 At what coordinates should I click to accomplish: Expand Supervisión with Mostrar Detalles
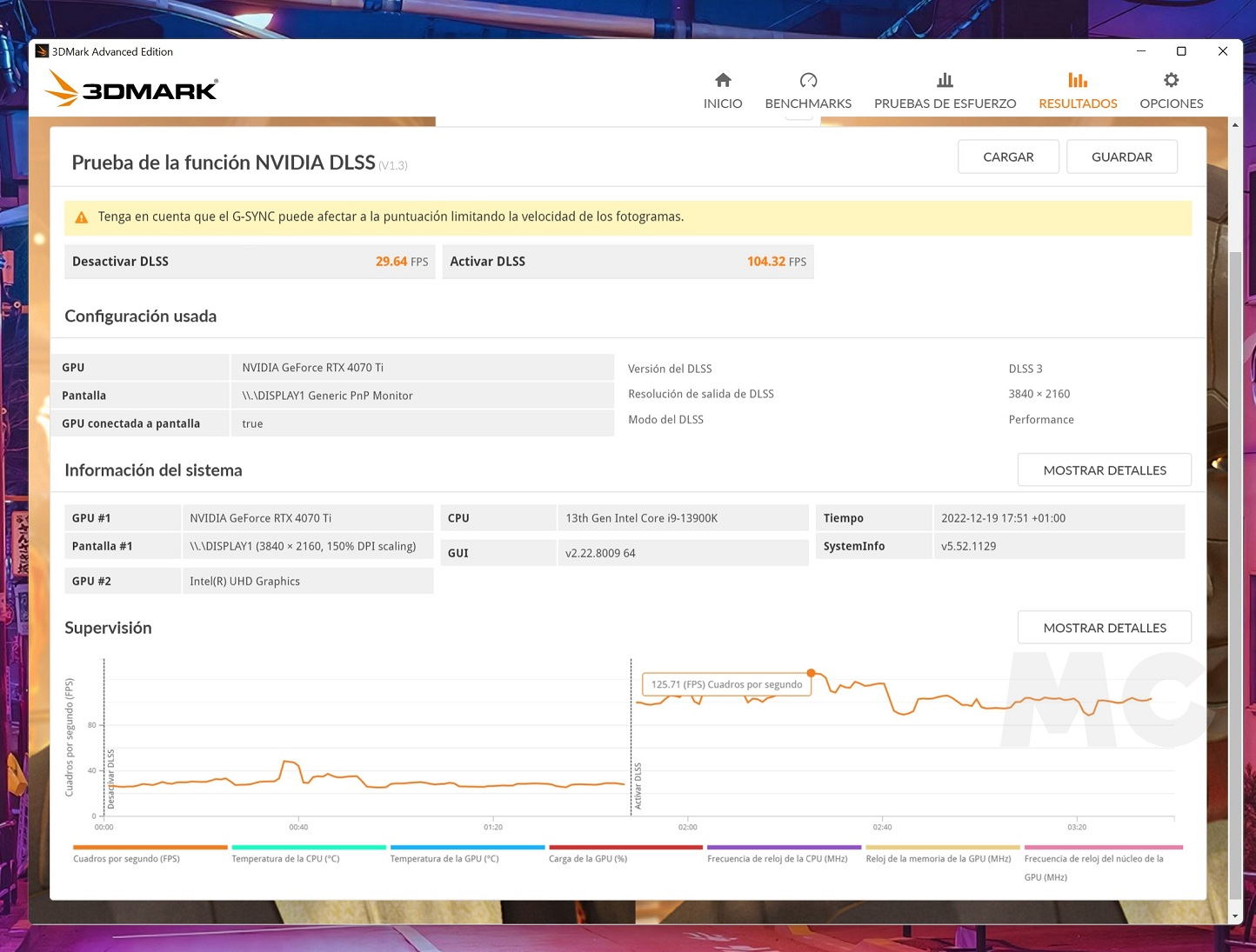[x=1104, y=628]
